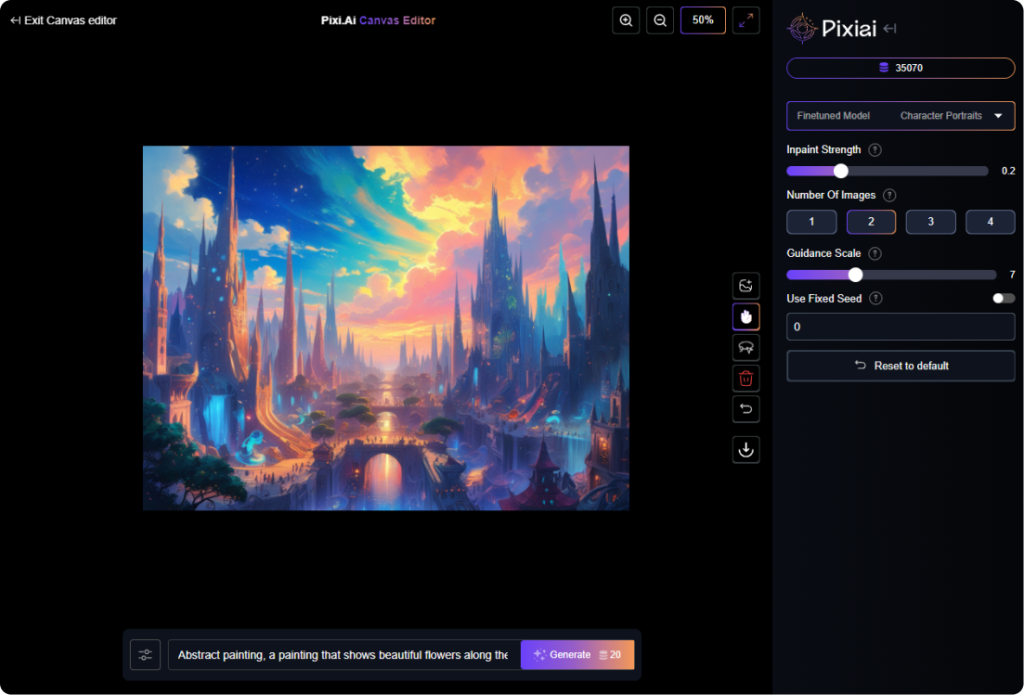Choose 4 under Number Of Images
1024x695 pixels.
click(990, 221)
